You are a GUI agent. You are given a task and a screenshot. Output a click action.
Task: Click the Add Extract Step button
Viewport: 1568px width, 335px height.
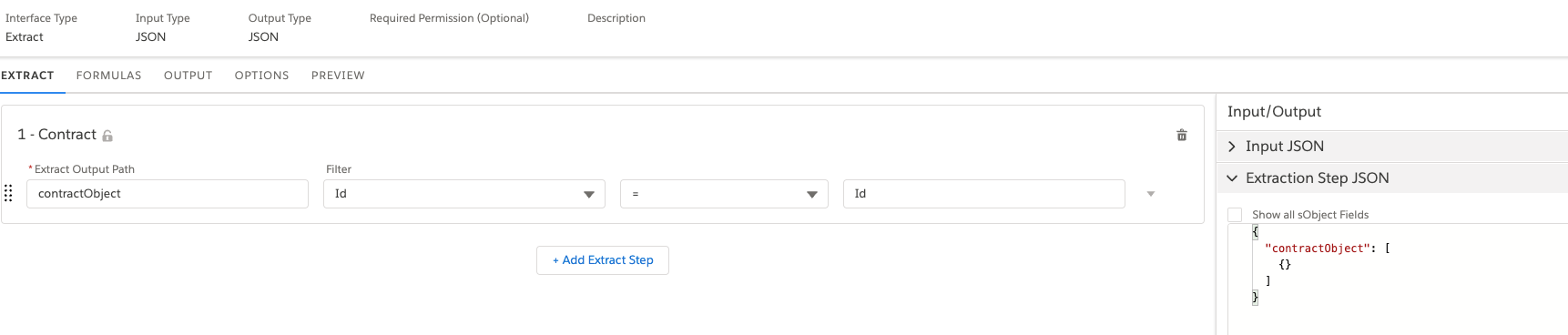(603, 260)
